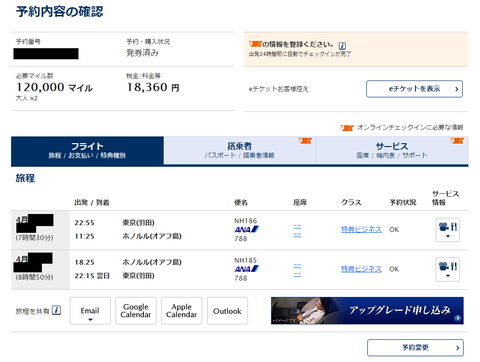Image resolution: width=480 pixels, height=362 pixels.
Task: Expand service info dropdown for NH185
Action: tap(448, 269)
